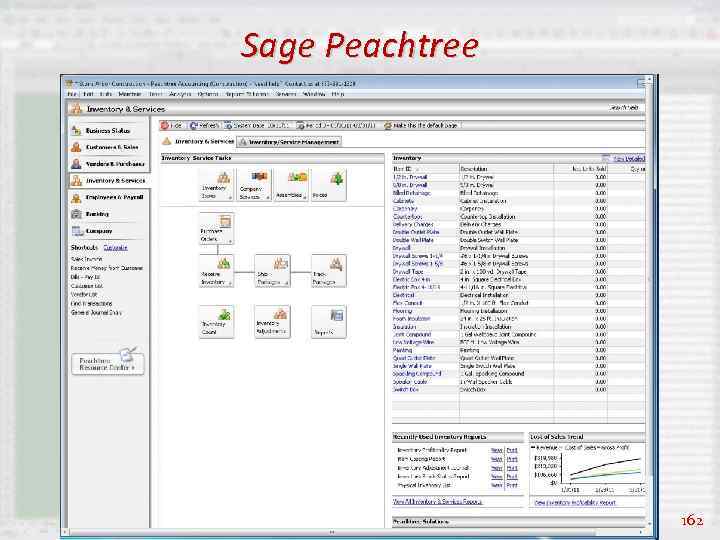Click the Assemblies task icon
Image resolution: width=720 pixels, height=540 pixels.
(291, 185)
